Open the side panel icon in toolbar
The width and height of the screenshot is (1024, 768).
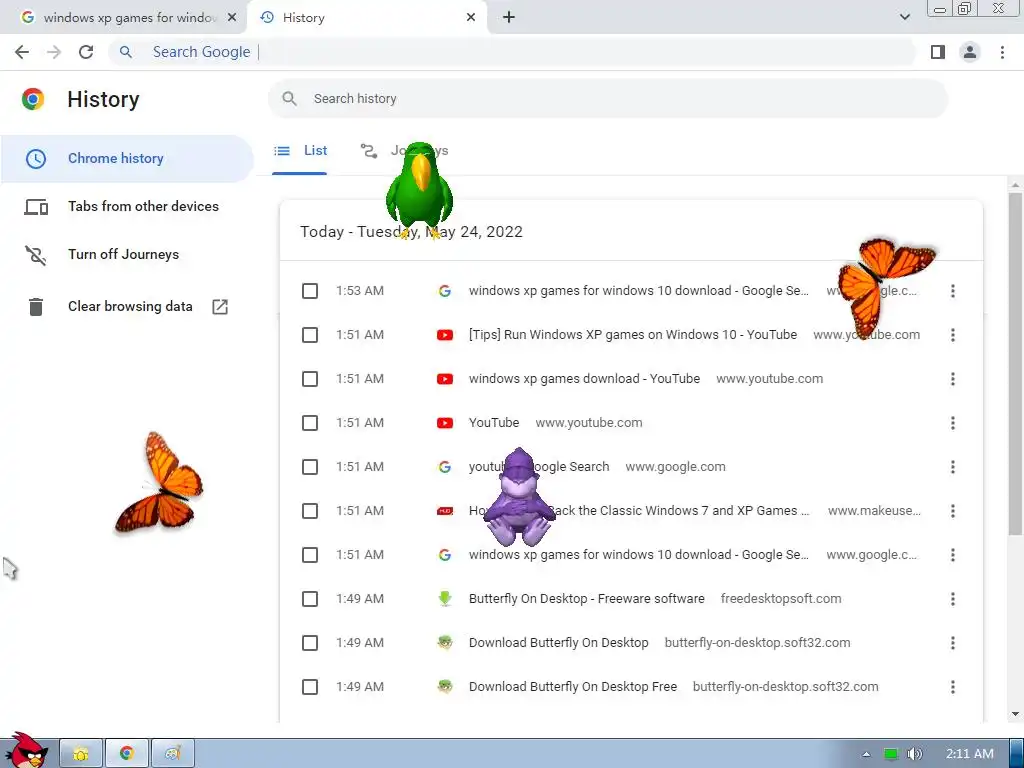tap(938, 52)
